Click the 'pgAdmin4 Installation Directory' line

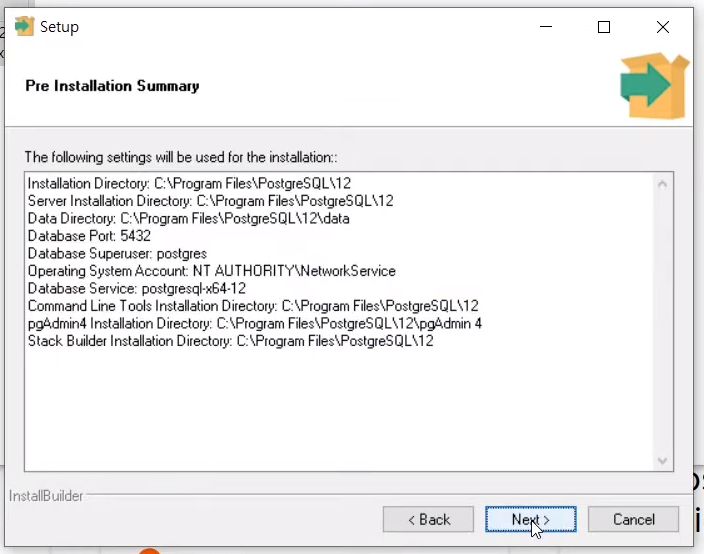255,323
